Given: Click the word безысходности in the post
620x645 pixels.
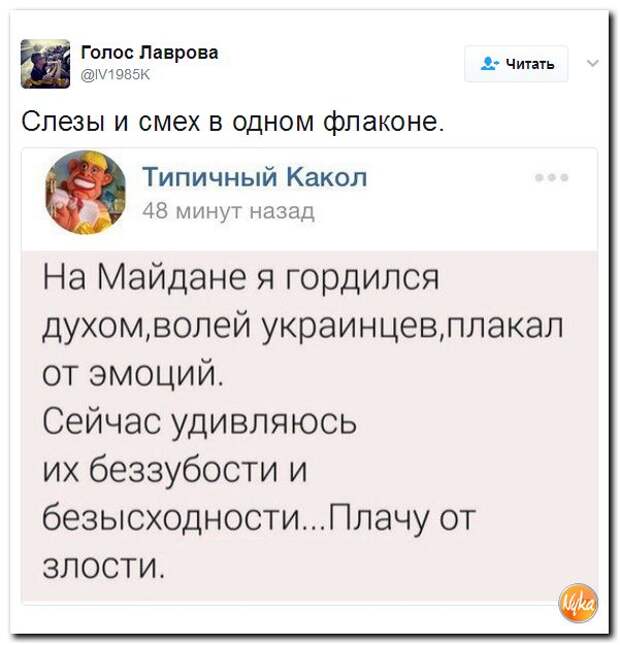Looking at the screenshot, I should (x=171, y=517).
